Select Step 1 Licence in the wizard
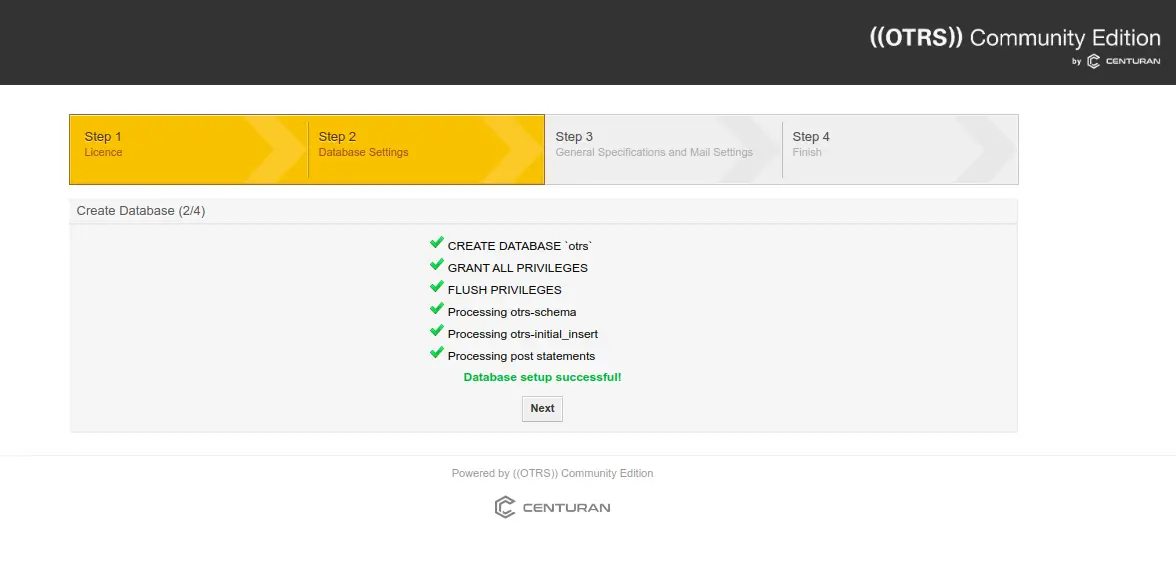Image resolution: width=1176 pixels, height=566 pixels. point(188,149)
